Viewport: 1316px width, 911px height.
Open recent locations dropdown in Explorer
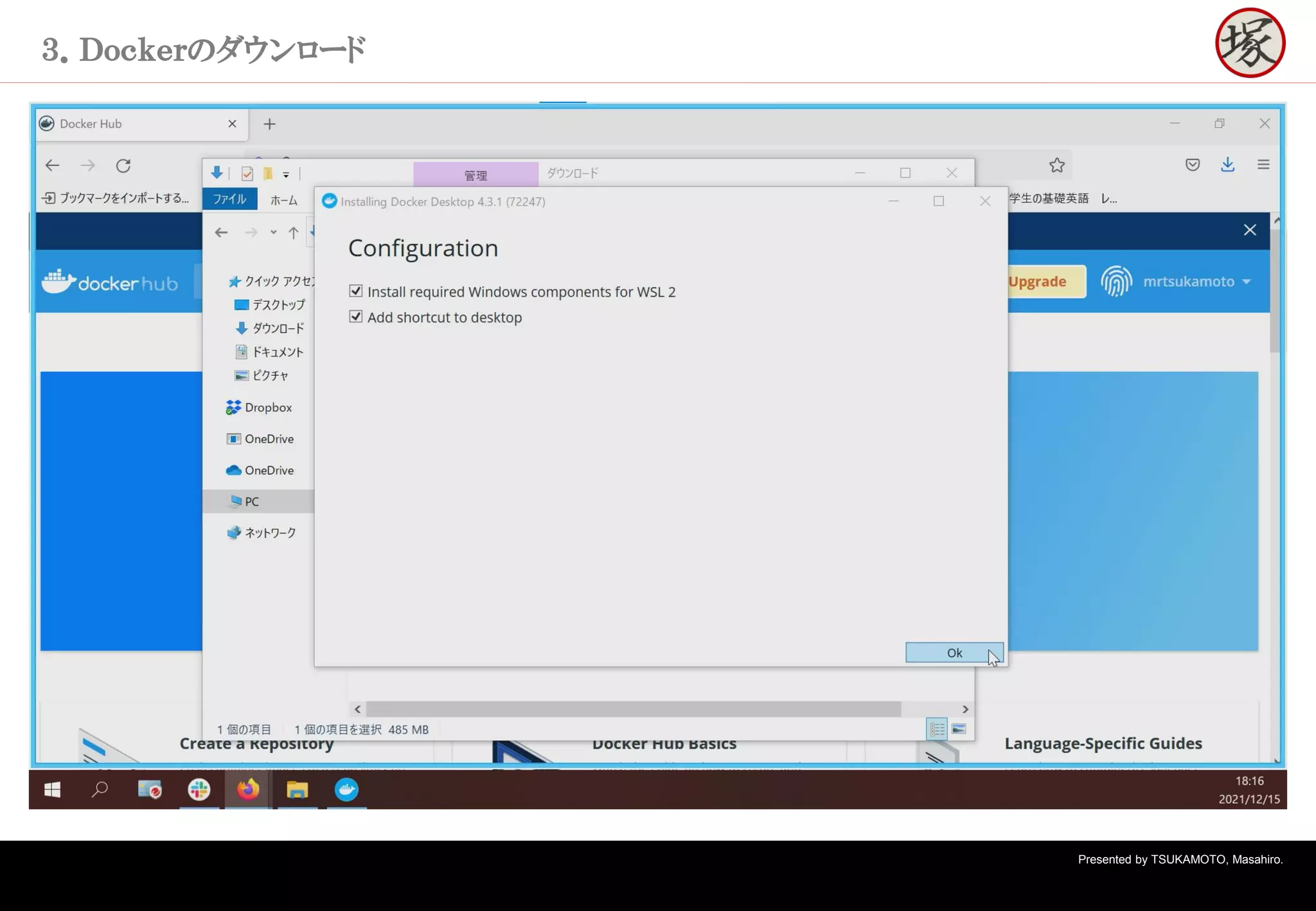(273, 233)
